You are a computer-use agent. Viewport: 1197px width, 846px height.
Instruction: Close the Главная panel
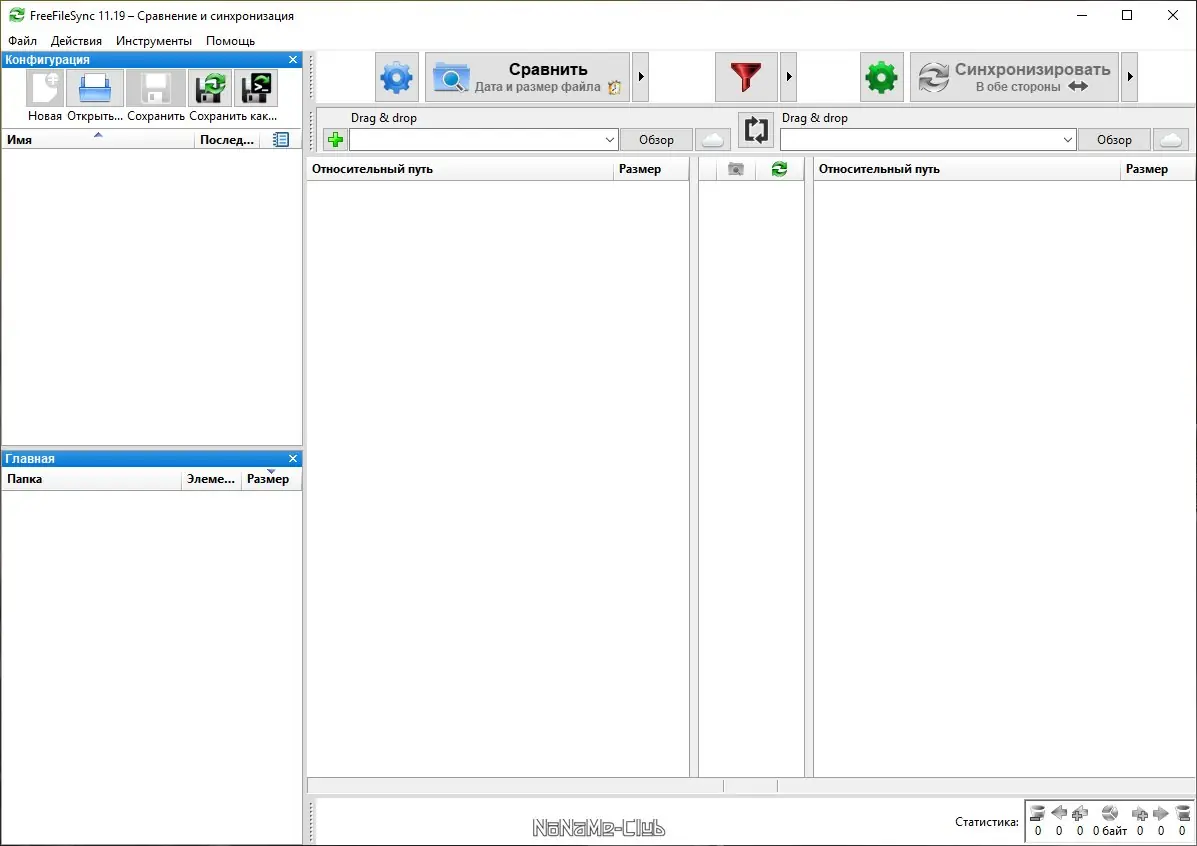(x=292, y=458)
